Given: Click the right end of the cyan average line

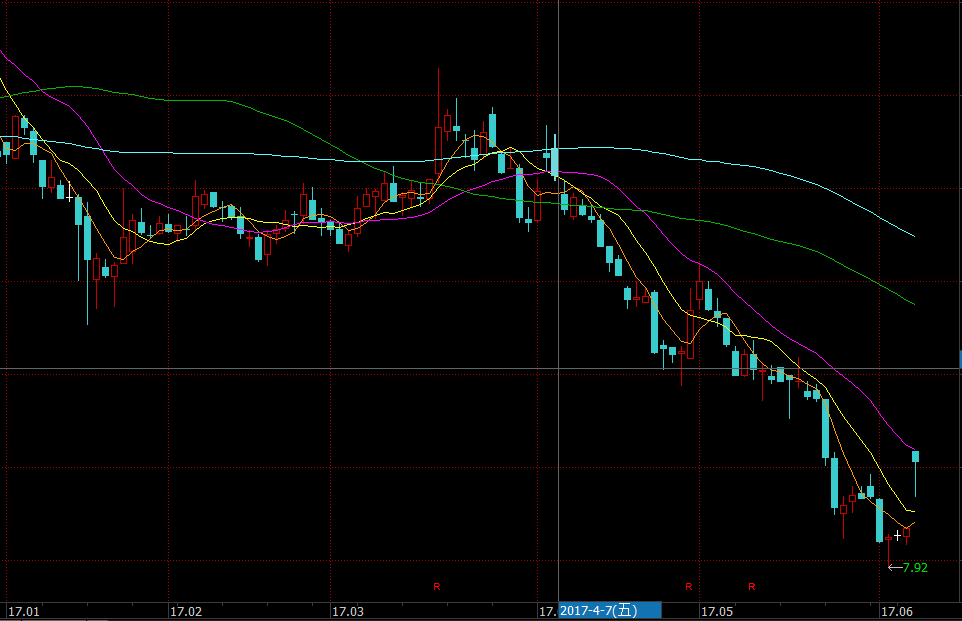Looking at the screenshot, I should point(914,236).
